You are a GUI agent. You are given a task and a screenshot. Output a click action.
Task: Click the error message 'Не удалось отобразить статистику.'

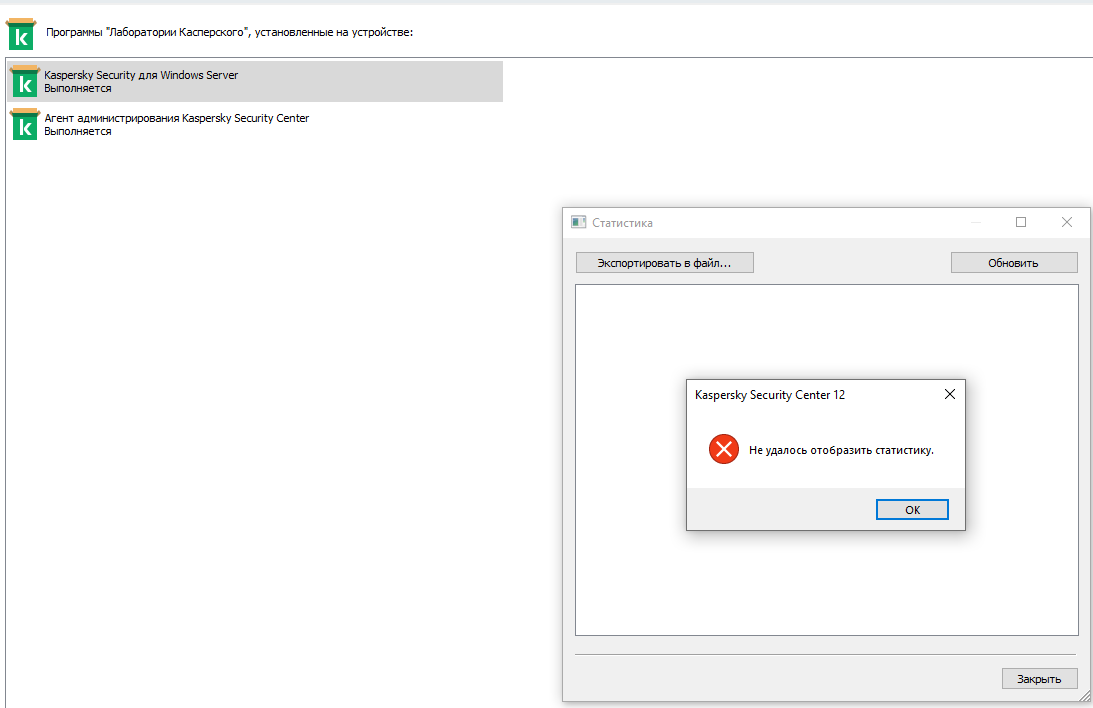841,450
